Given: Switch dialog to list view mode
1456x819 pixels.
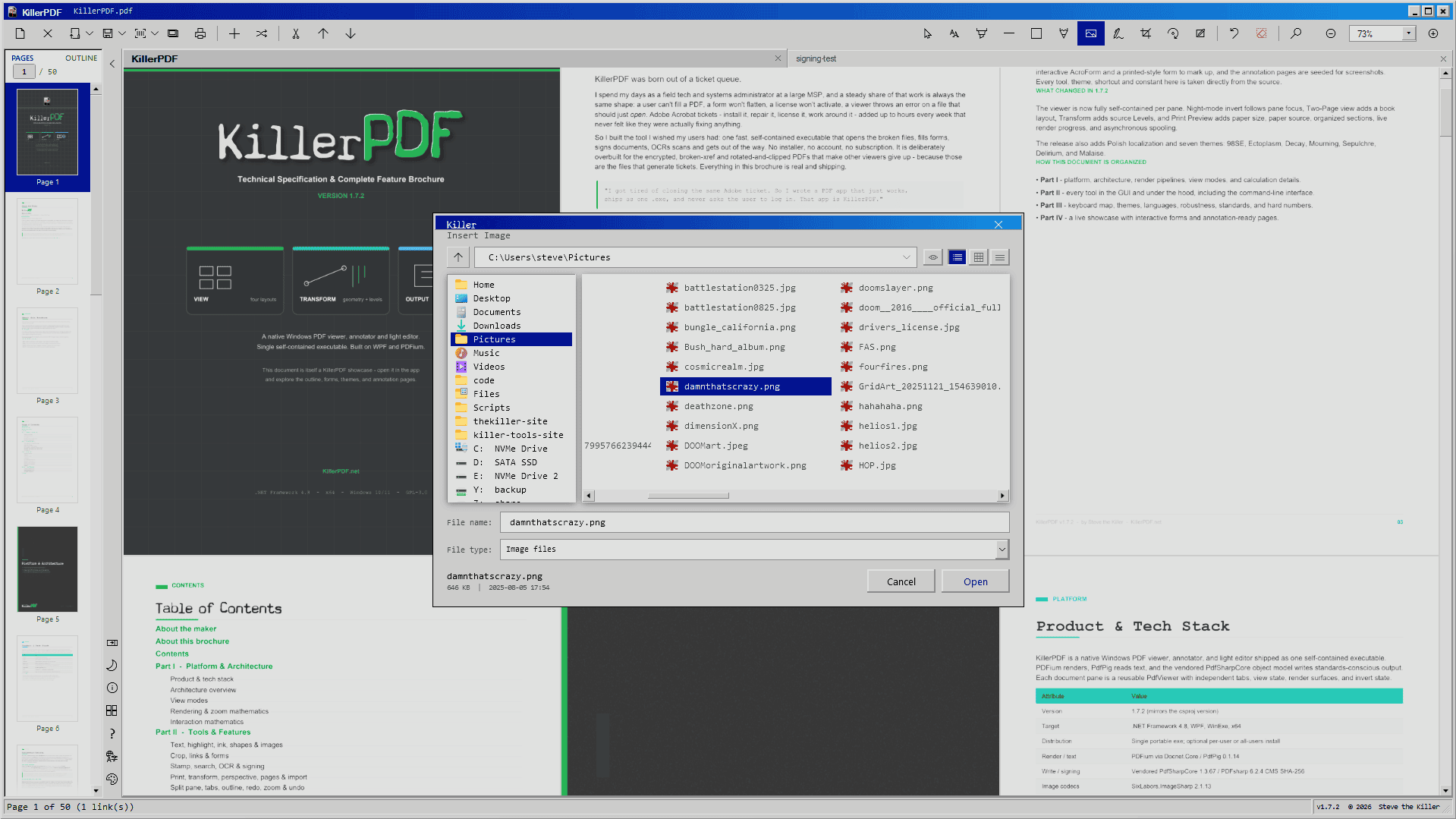Looking at the screenshot, I should 958,257.
